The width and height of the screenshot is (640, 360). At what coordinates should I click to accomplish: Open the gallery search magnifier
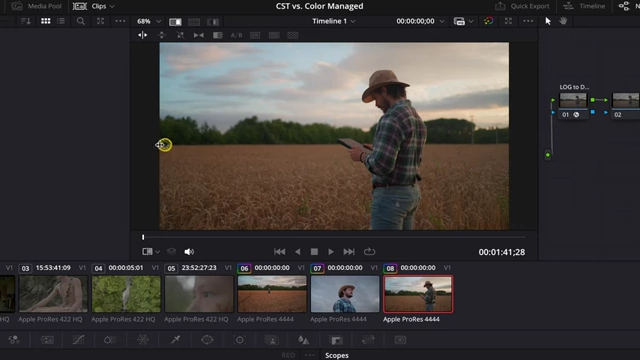click(x=81, y=21)
